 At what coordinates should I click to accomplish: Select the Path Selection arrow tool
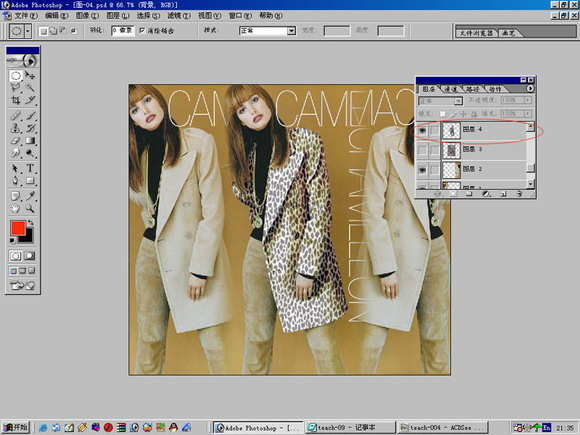tap(16, 169)
